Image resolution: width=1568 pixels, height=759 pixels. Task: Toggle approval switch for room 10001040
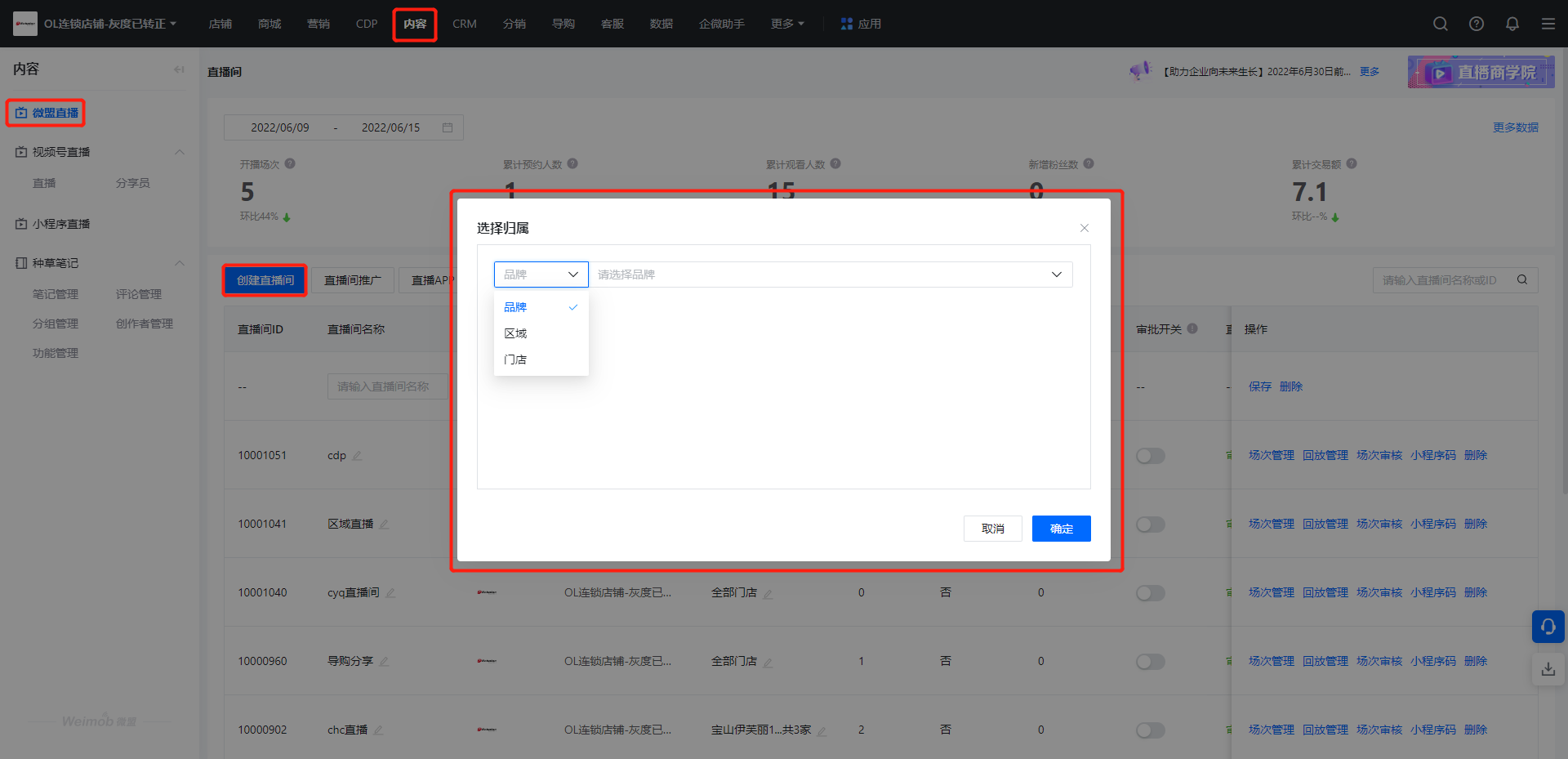pyautogui.click(x=1151, y=592)
